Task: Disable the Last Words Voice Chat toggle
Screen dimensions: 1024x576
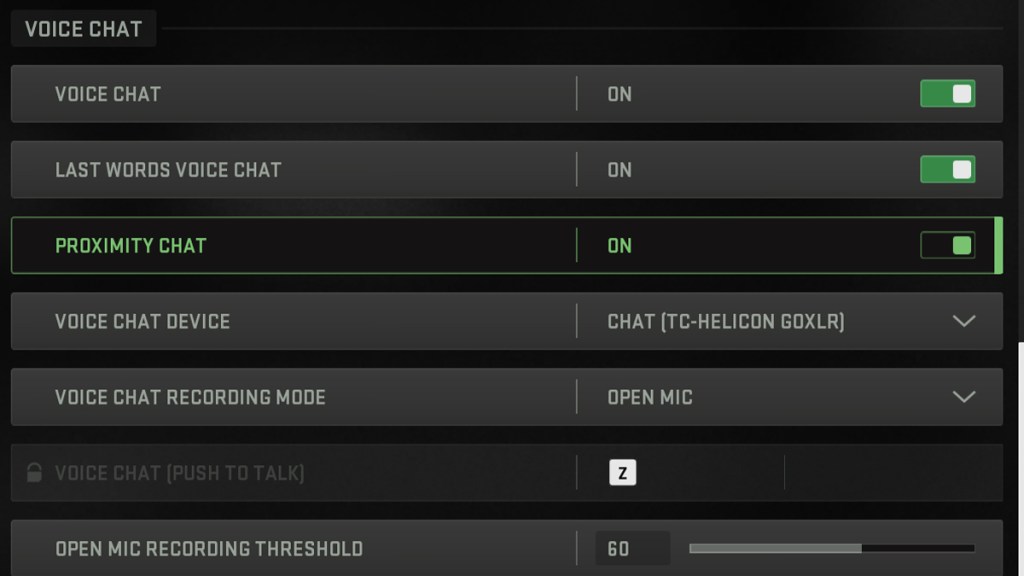Action: tap(947, 170)
